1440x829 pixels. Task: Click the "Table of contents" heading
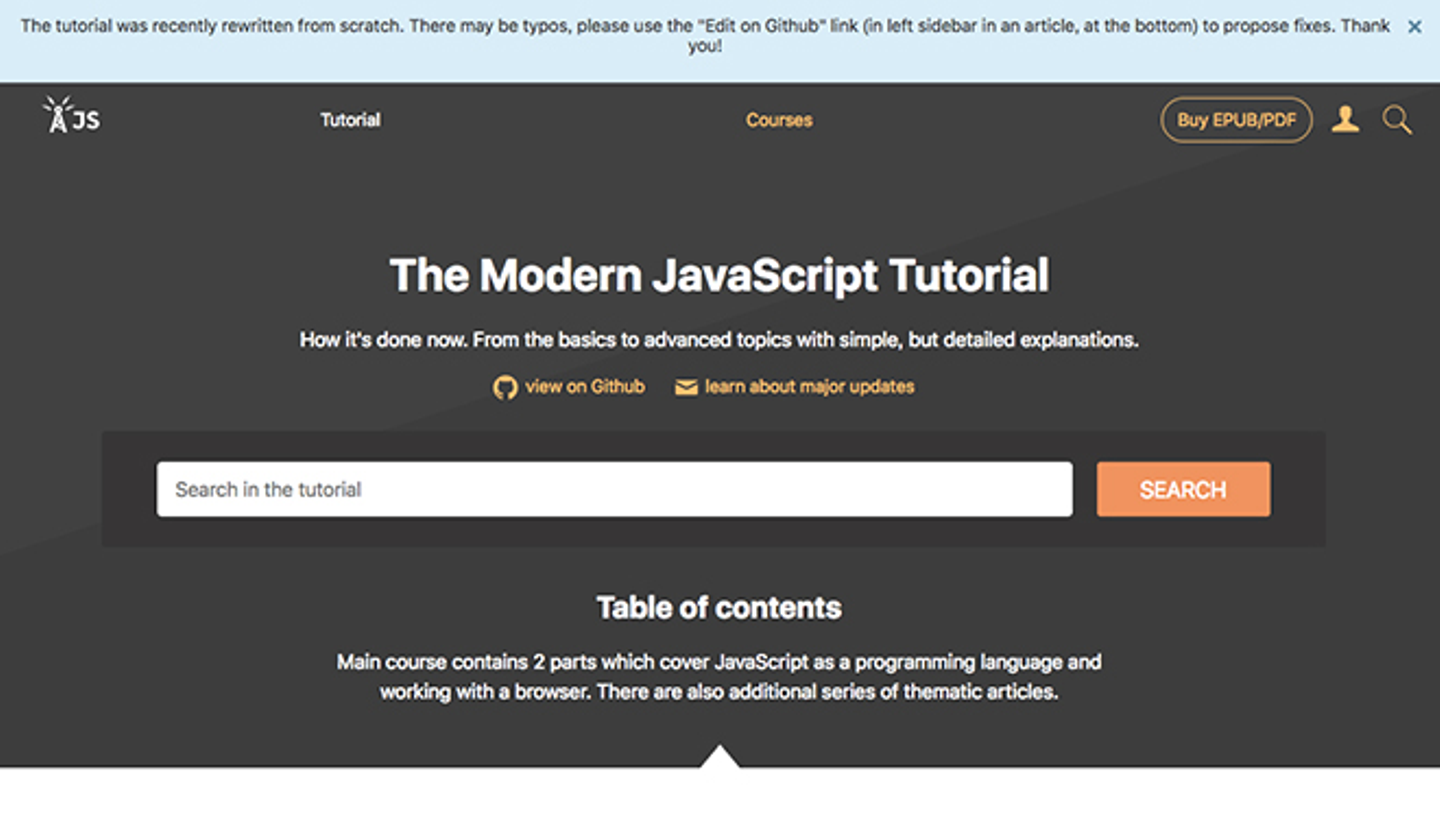click(719, 607)
